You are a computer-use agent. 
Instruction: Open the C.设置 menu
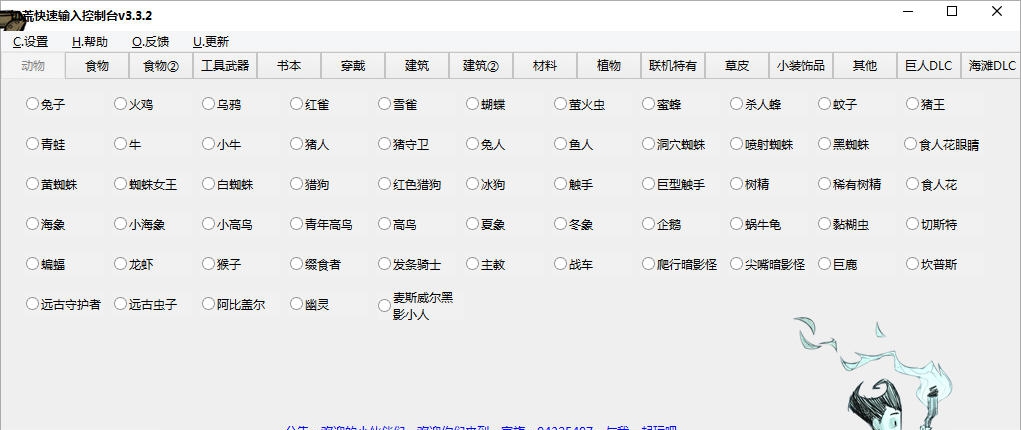point(31,42)
